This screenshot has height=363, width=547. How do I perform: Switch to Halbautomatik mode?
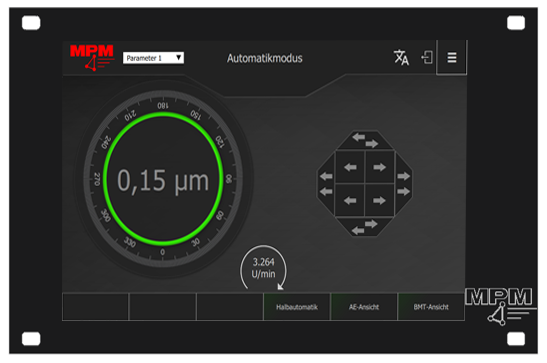tap(297, 307)
